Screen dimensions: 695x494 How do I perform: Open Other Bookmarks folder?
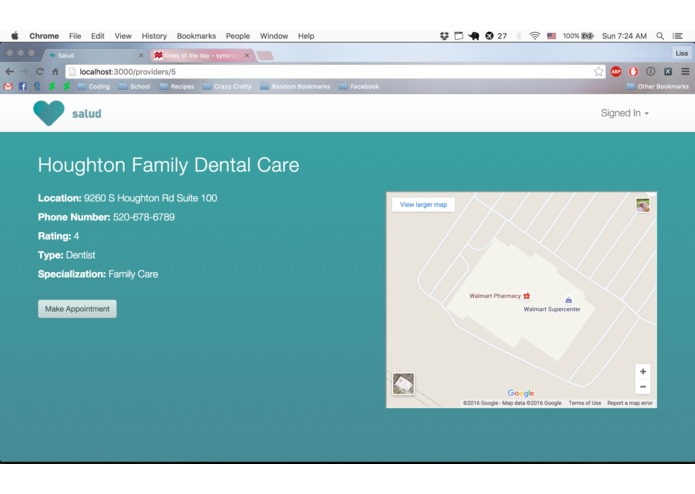(x=658, y=86)
